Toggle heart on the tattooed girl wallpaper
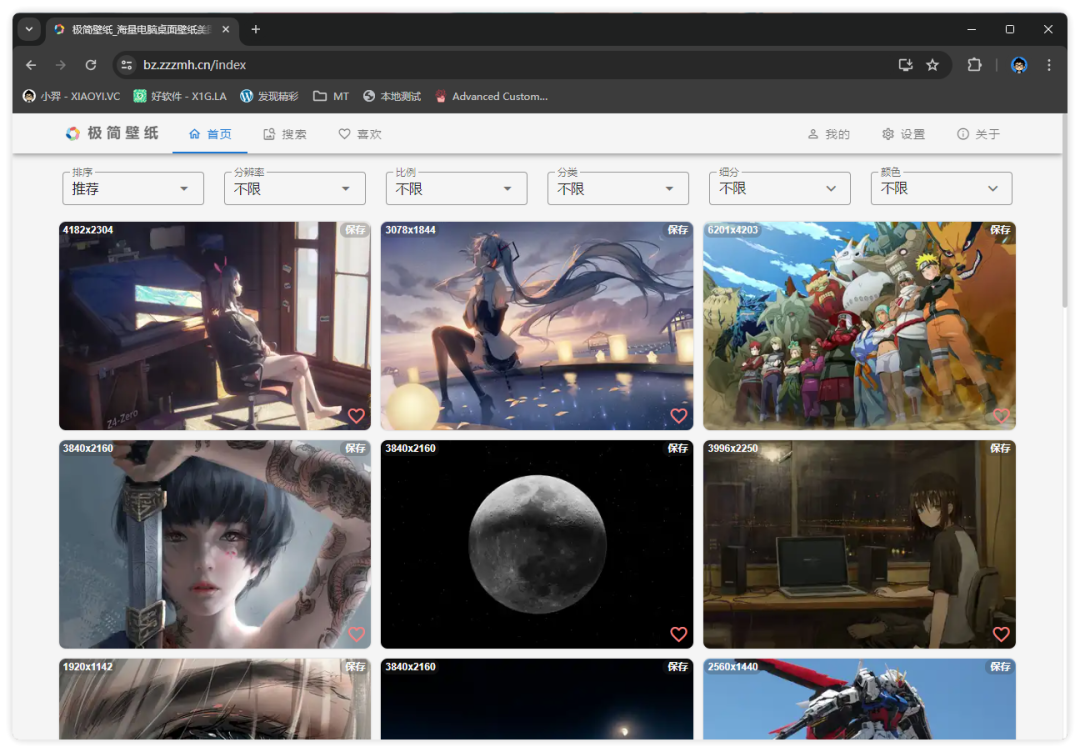This screenshot has width=1080, height=752. 356,634
